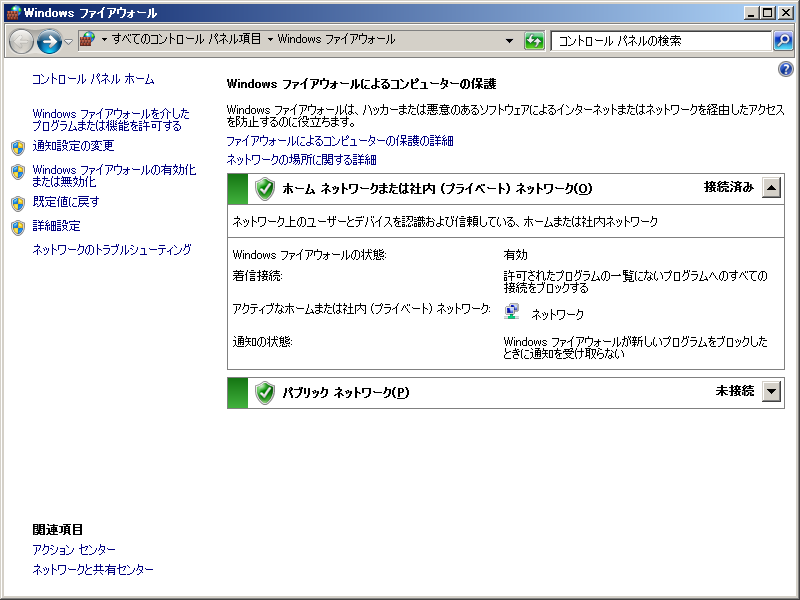Open dropdown arrow before すべてのコントロール パネル項目
Image resolution: width=800 pixels, height=600 pixels.
(104, 40)
